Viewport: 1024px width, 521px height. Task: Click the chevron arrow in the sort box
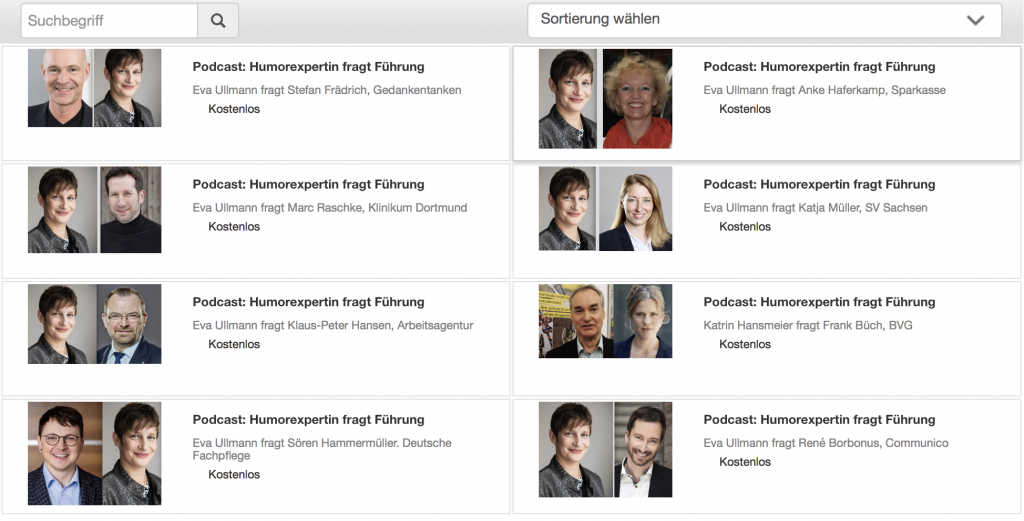click(x=975, y=20)
